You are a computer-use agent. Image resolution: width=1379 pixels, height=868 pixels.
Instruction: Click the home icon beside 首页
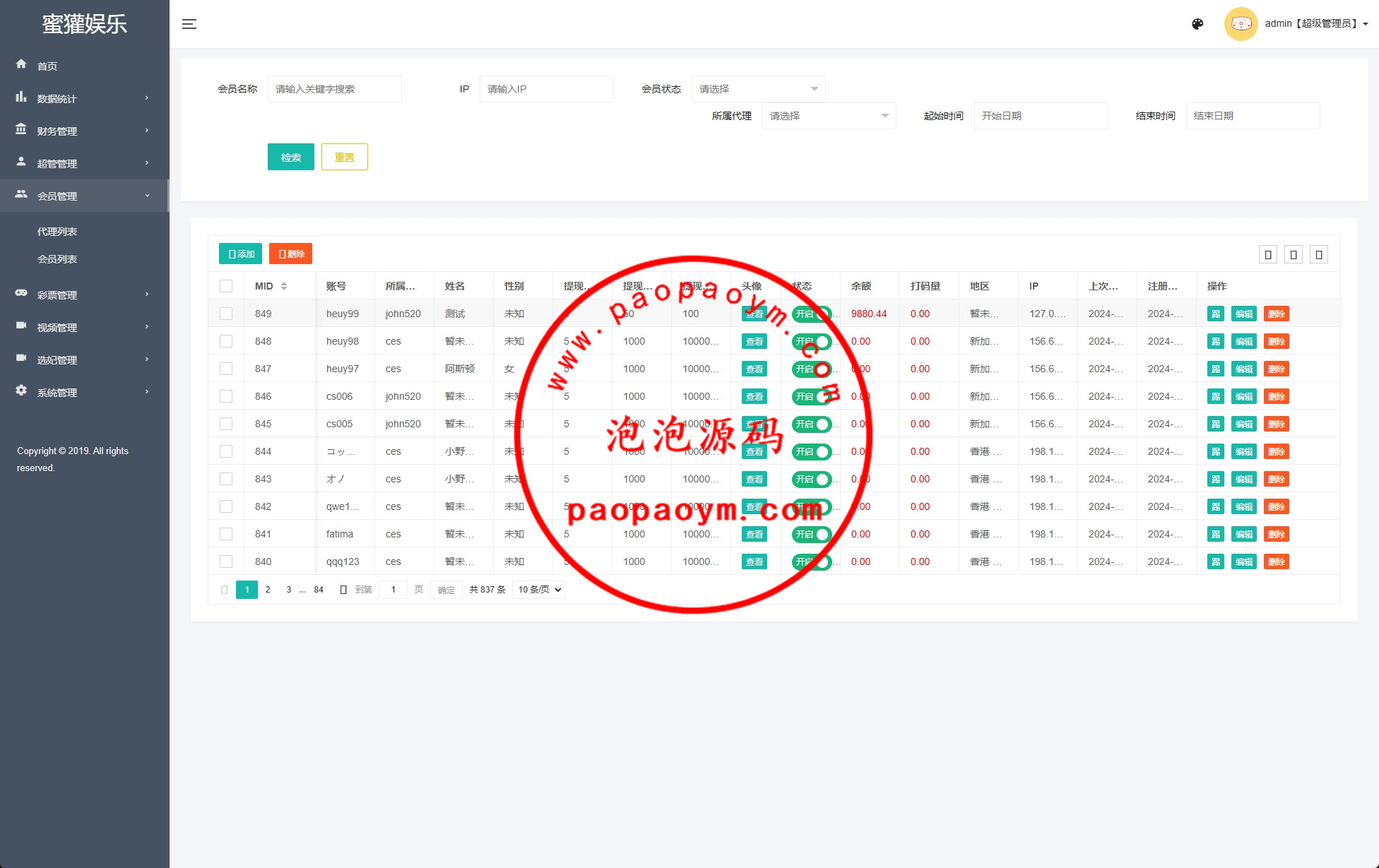pyautogui.click(x=21, y=64)
